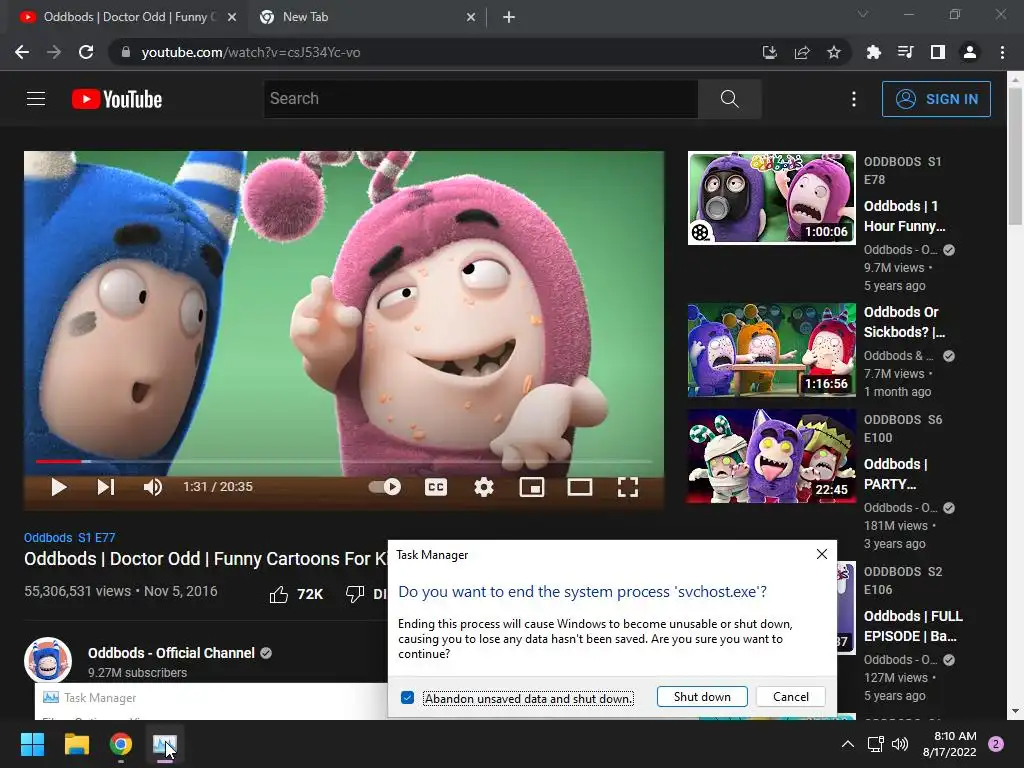1024x768 pixels.
Task: Toggle closed captions (CC)
Action: pos(436,487)
